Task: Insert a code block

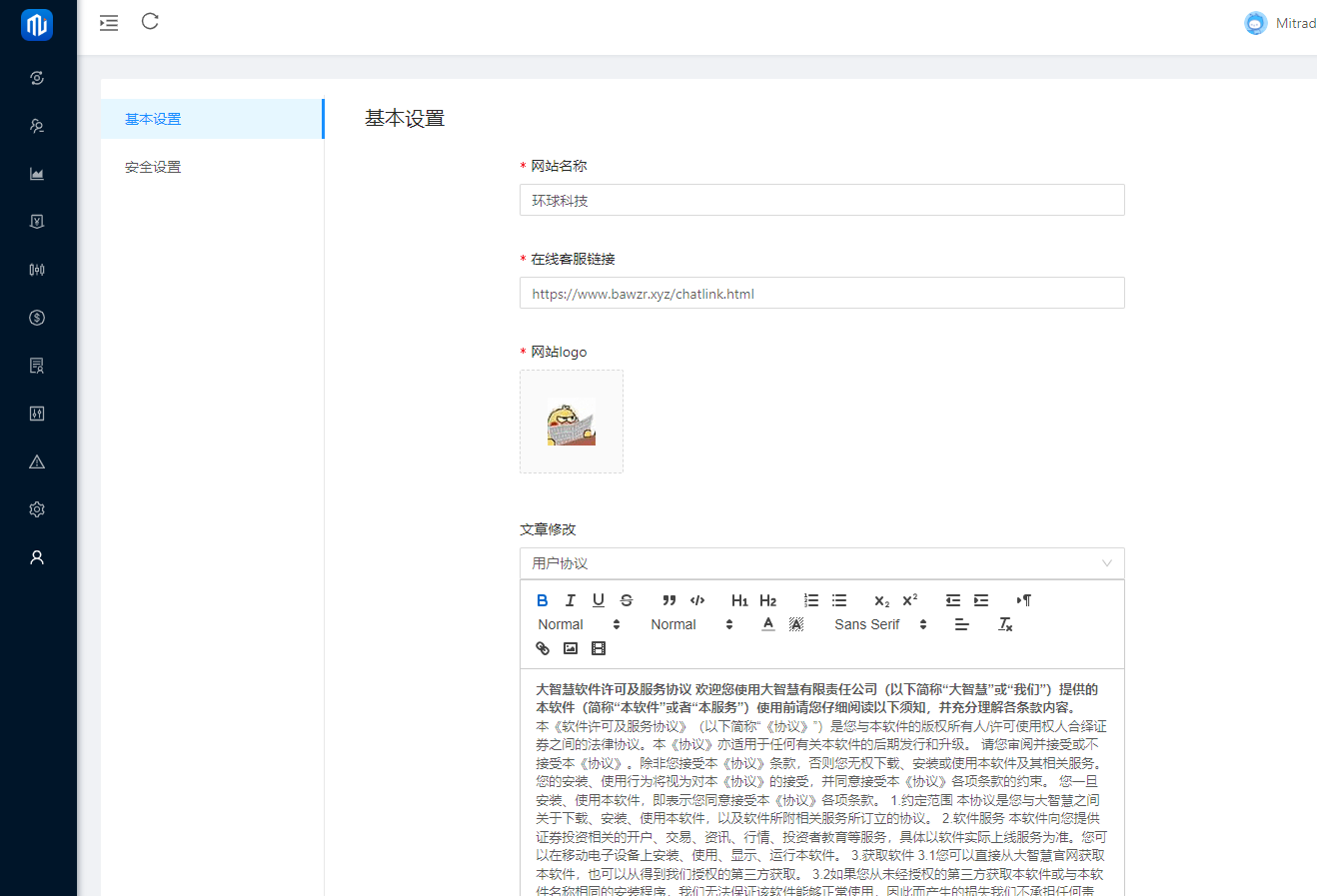Action: (x=697, y=600)
